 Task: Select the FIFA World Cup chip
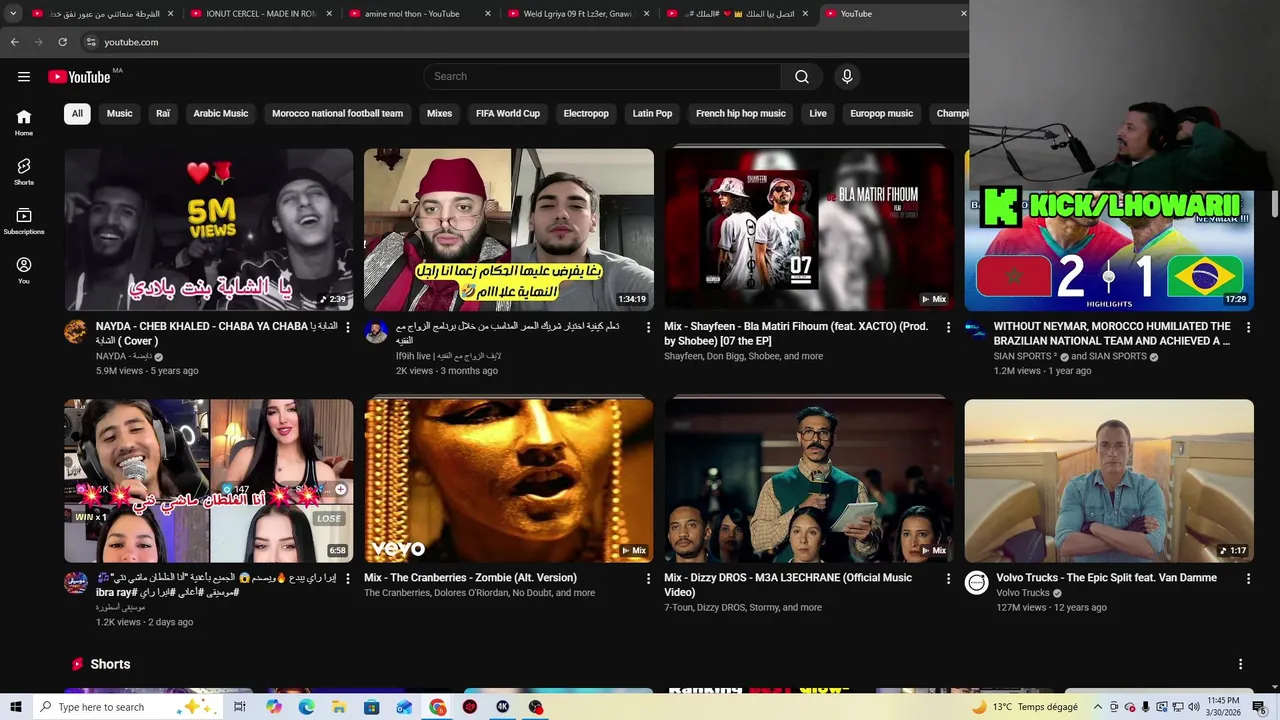point(508,114)
